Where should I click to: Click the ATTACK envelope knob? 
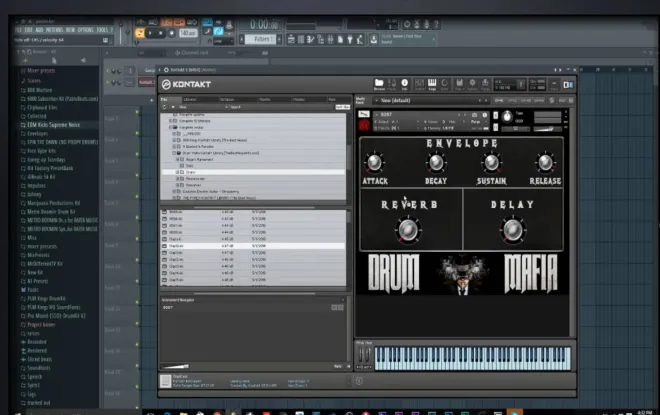coord(374,162)
